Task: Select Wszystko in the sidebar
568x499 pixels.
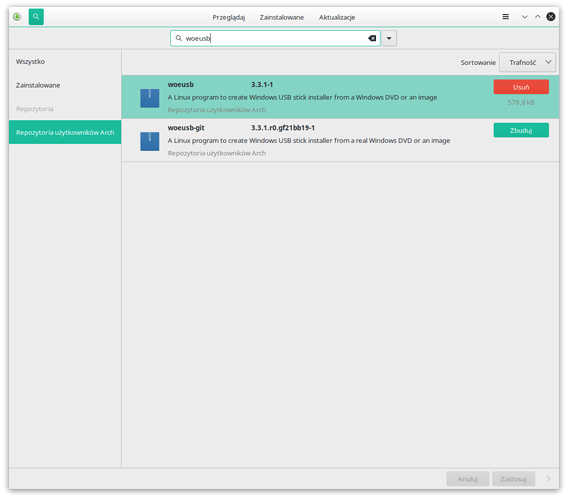Action: coord(65,62)
